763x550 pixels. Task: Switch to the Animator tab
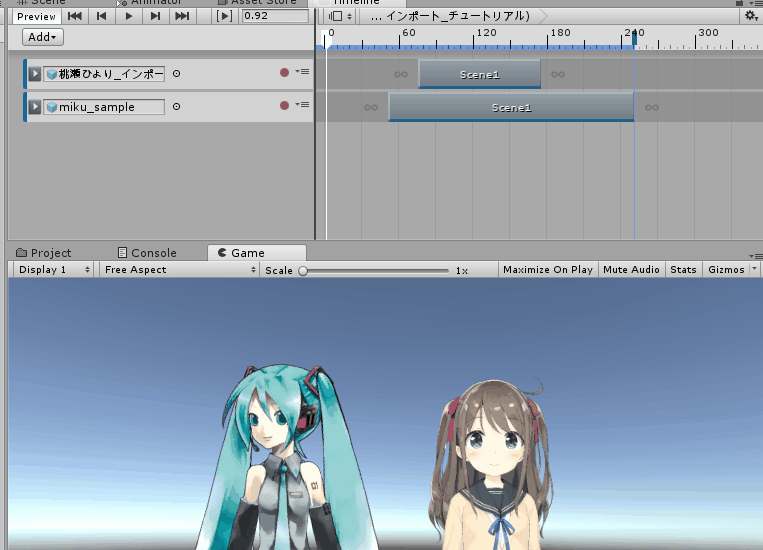pos(150,2)
